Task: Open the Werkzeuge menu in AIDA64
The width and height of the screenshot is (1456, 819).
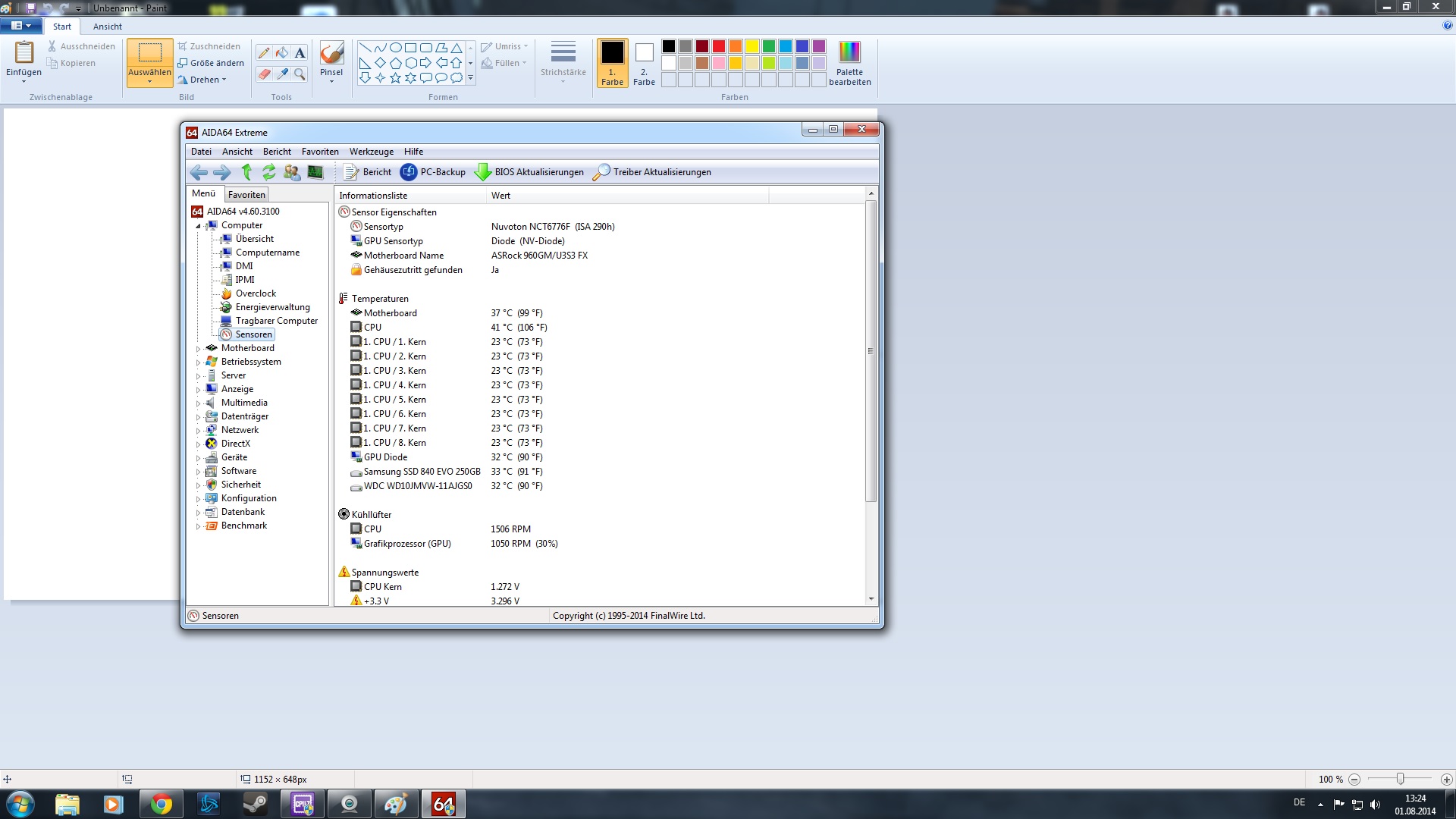Action: pyautogui.click(x=372, y=152)
